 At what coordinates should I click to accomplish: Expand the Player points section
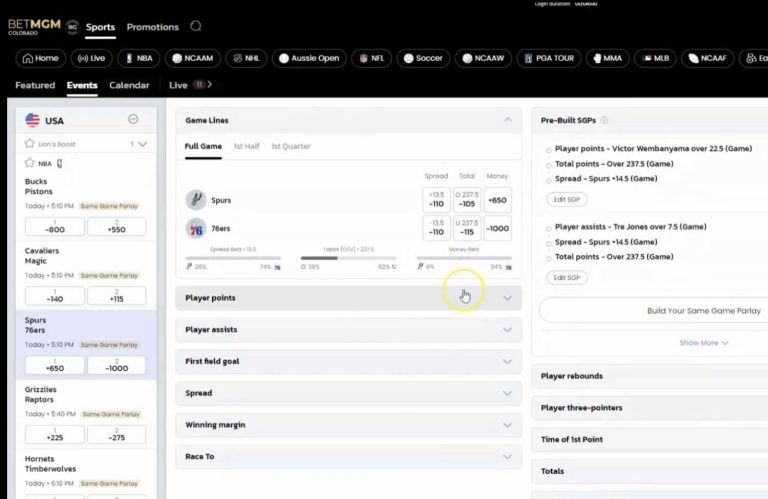[348, 298]
